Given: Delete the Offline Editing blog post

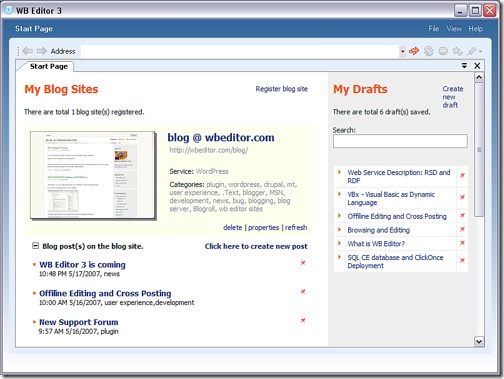Looking at the screenshot, I should [303, 291].
